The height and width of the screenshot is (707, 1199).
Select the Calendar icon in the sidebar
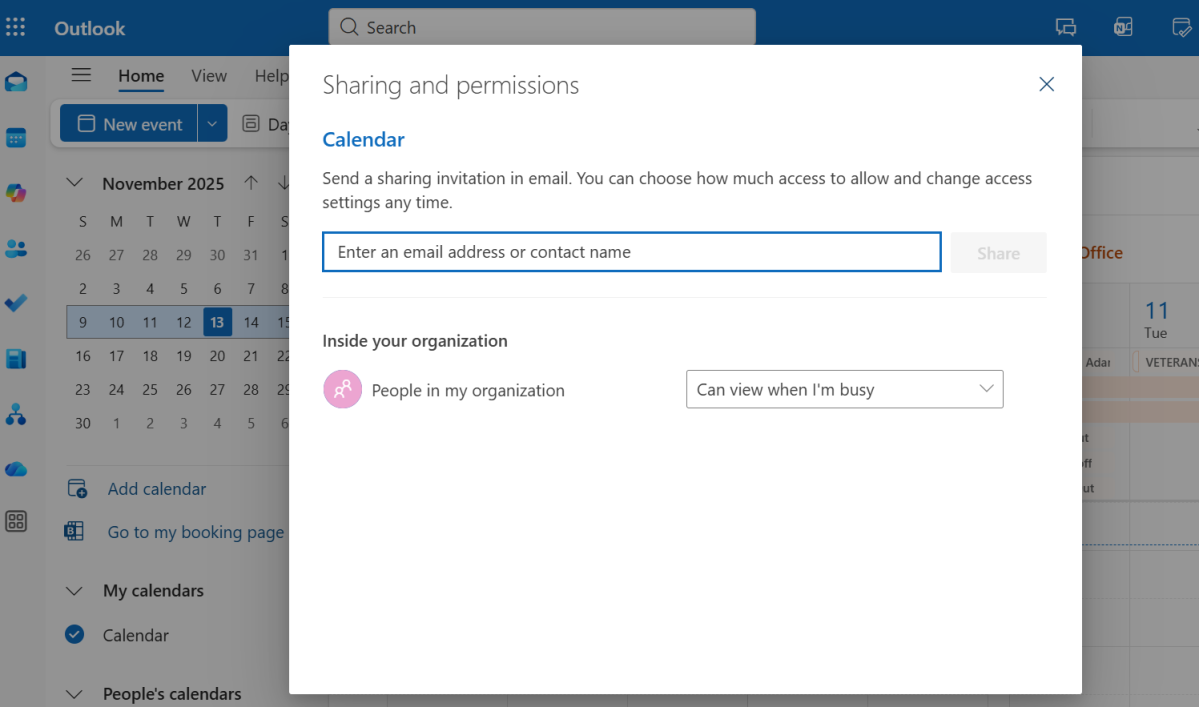(16, 137)
